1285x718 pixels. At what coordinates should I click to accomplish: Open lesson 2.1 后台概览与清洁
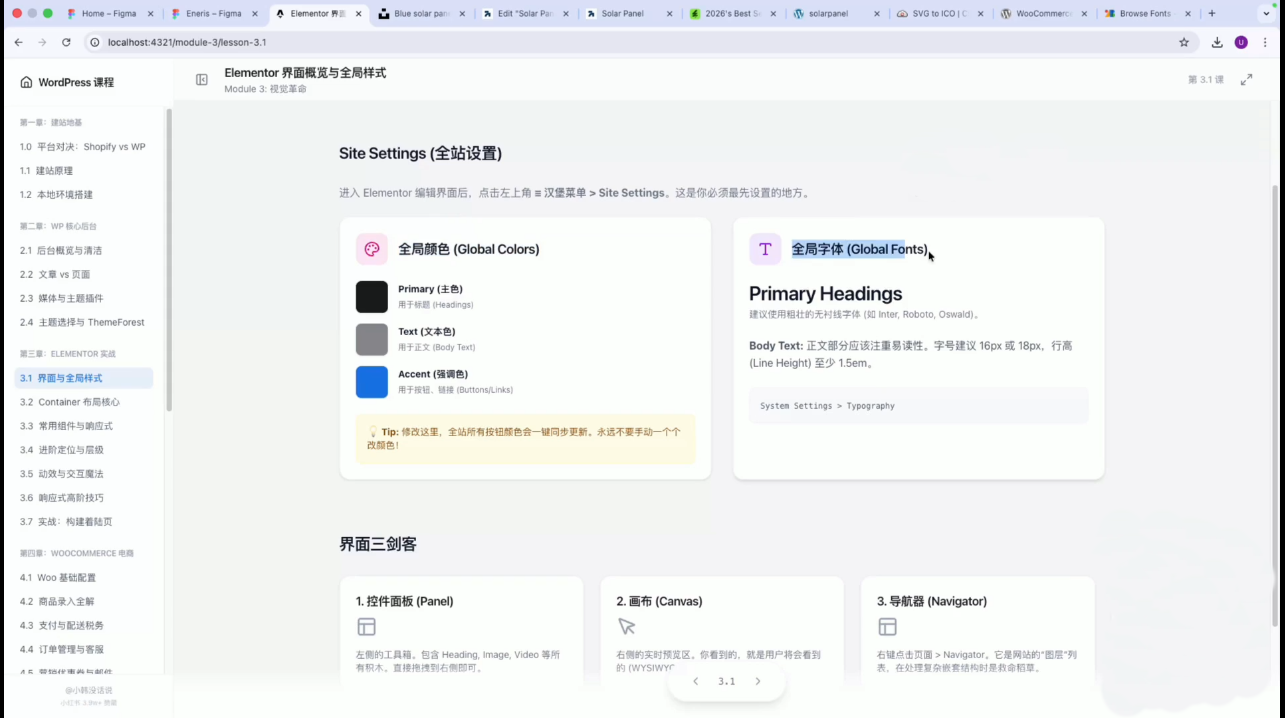pyautogui.click(x=84, y=250)
